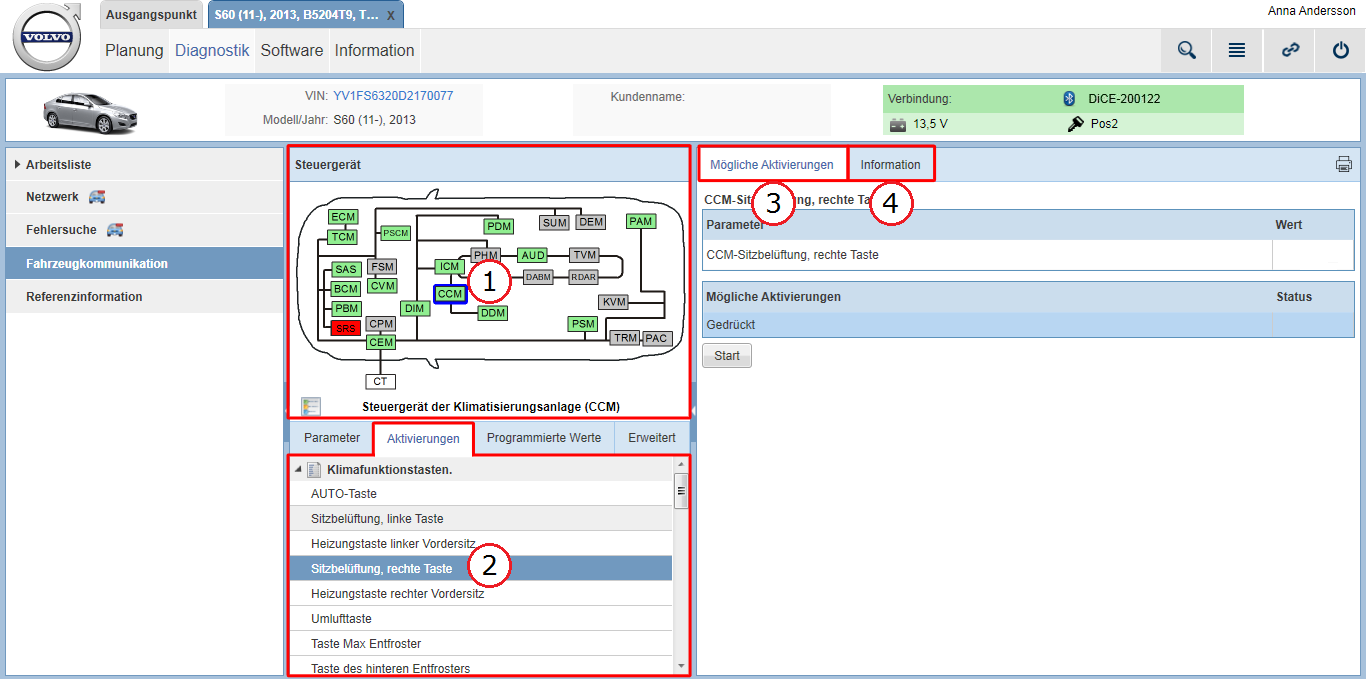This screenshot has height=679, width=1366.
Task: Close the S60 vehicle tab
Action: pyautogui.click(x=391, y=16)
